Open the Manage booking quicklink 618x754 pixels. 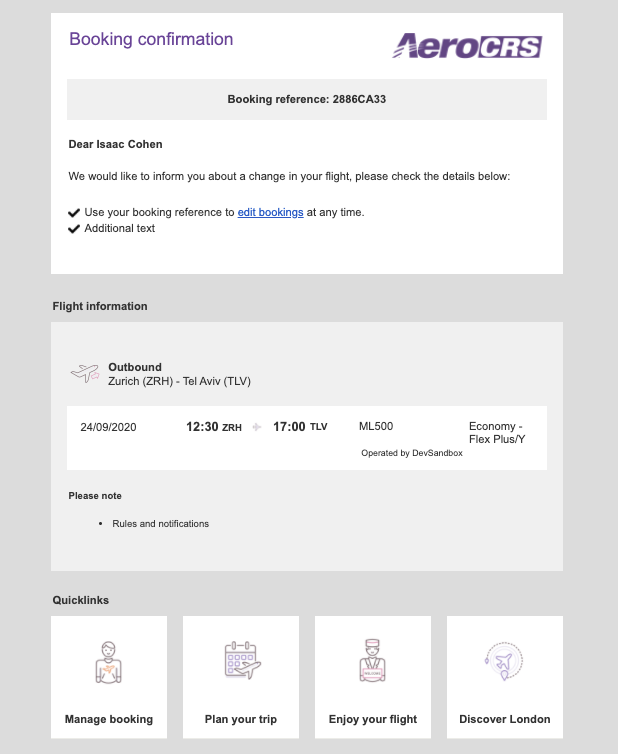coord(109,677)
